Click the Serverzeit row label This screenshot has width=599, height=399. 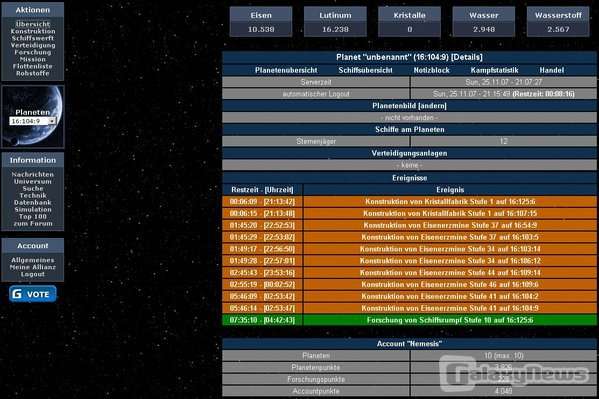(x=316, y=82)
